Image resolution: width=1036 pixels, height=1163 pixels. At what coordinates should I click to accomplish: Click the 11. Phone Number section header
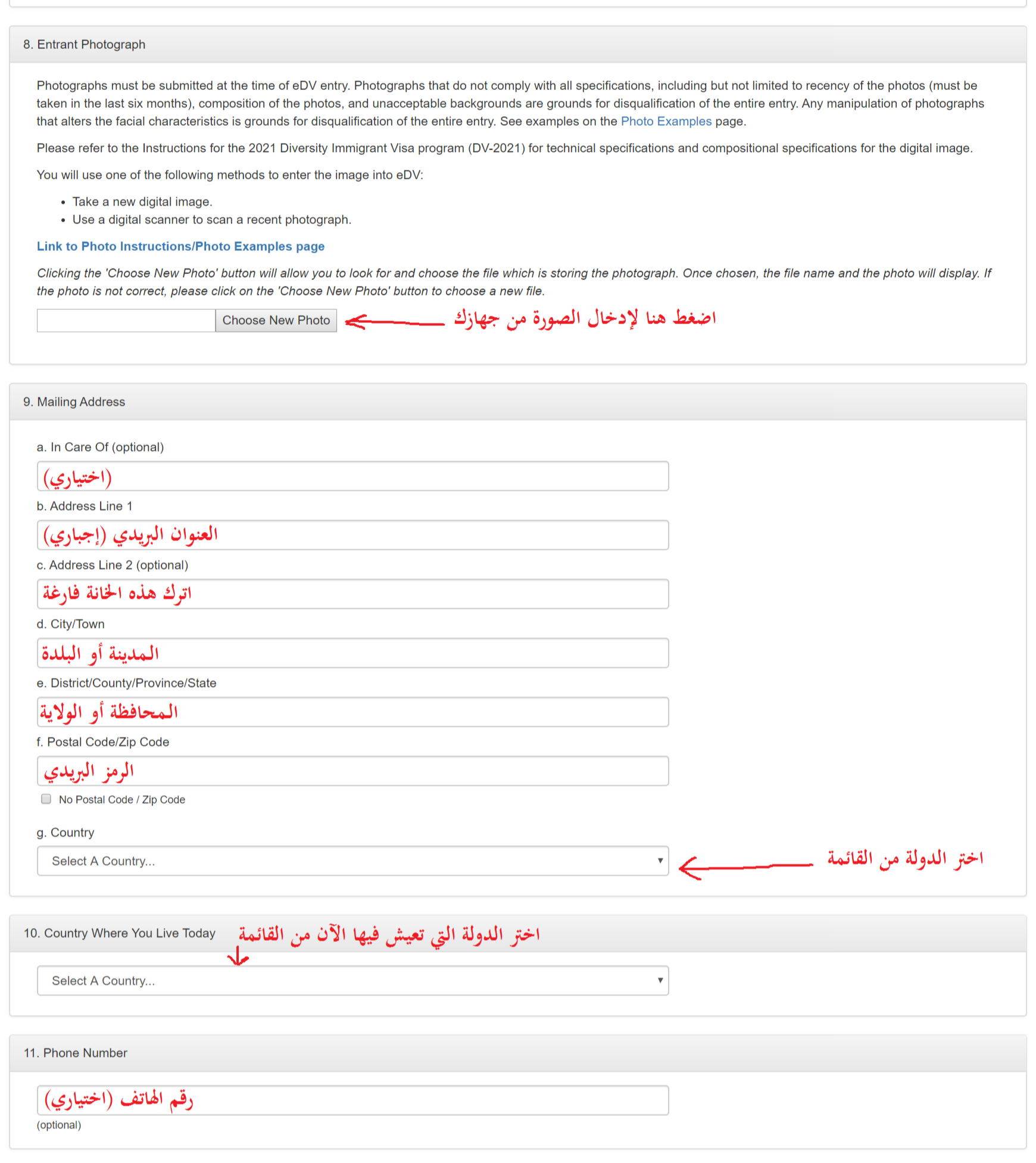click(x=518, y=1053)
